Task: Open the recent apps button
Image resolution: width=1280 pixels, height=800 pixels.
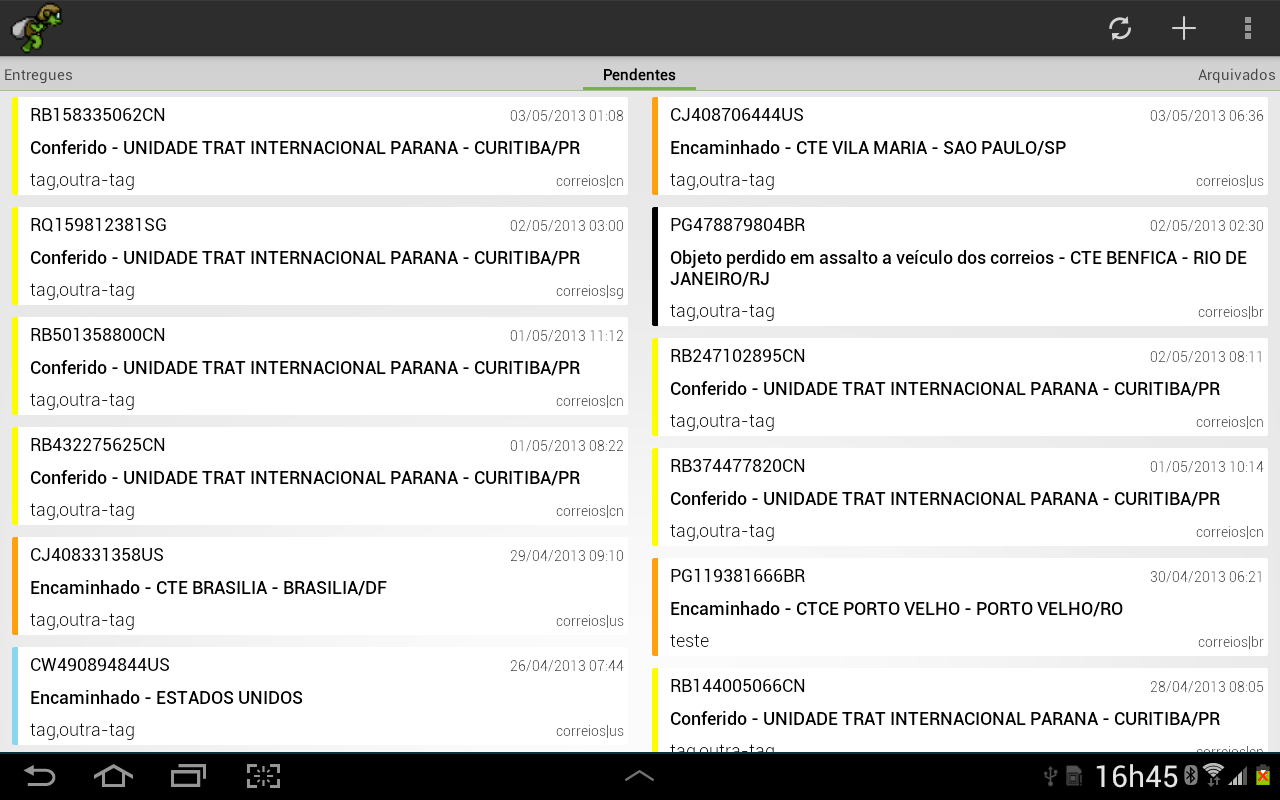Action: [188, 776]
